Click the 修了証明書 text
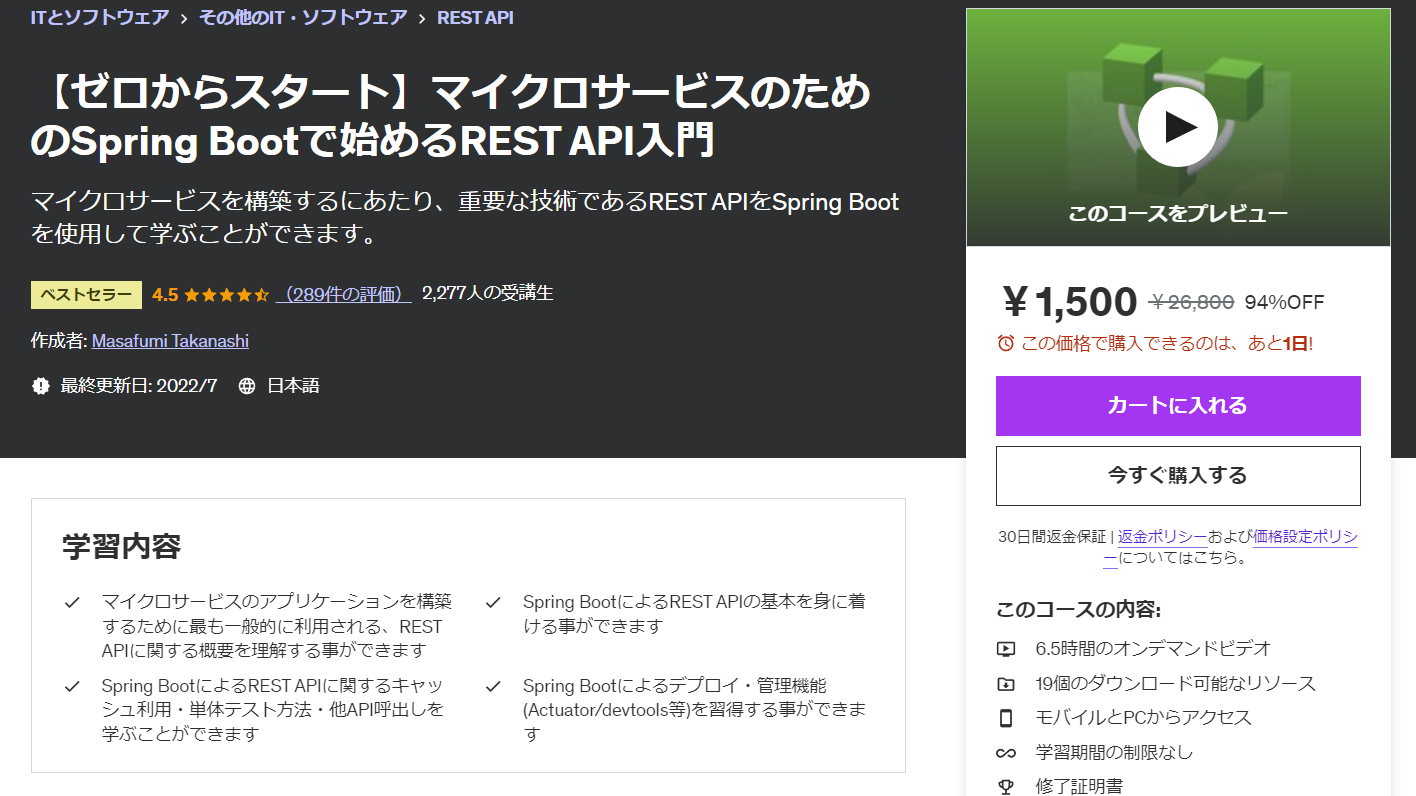Viewport: 1416px width, 796px height. tap(1079, 786)
